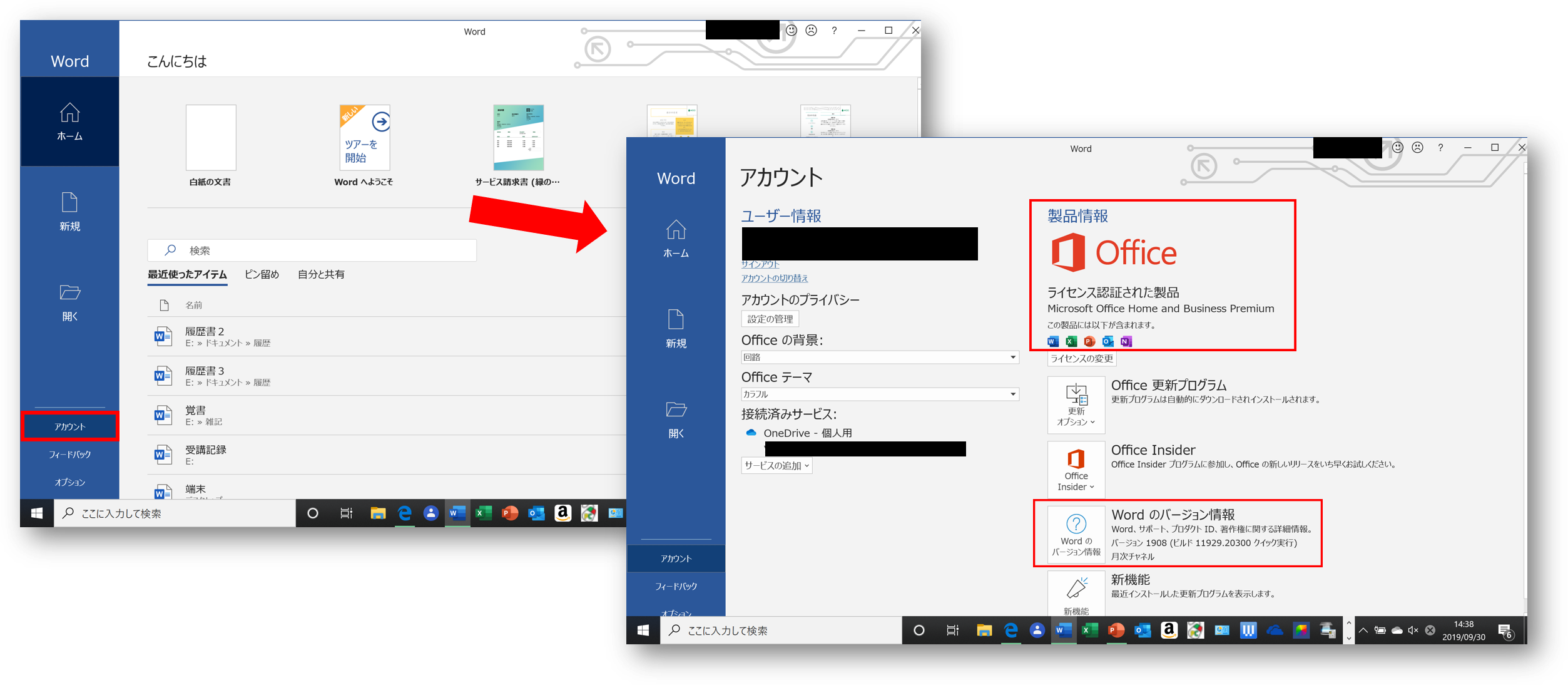This screenshot has height=685, width=1568.
Task: Select New (新規) in the back Word window sidebar
Action: (69, 212)
